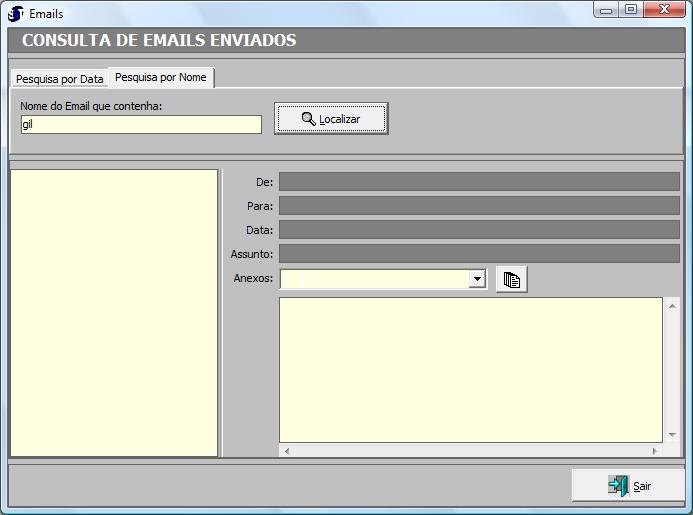Click the Data date field
This screenshot has height=515, width=693.
click(x=478, y=230)
